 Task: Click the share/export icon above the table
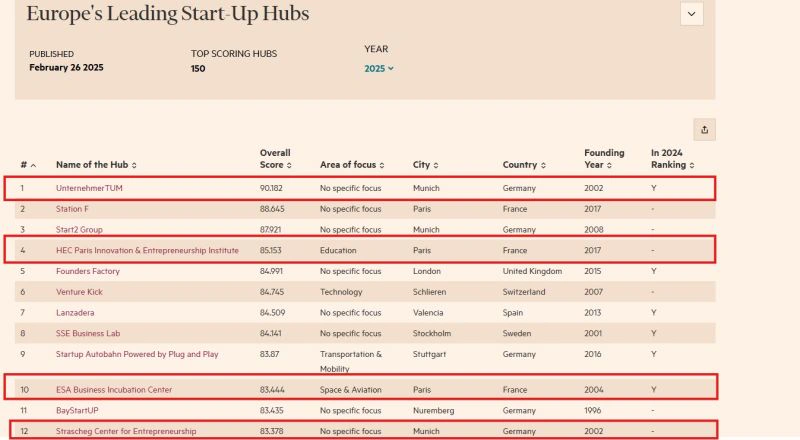point(704,130)
